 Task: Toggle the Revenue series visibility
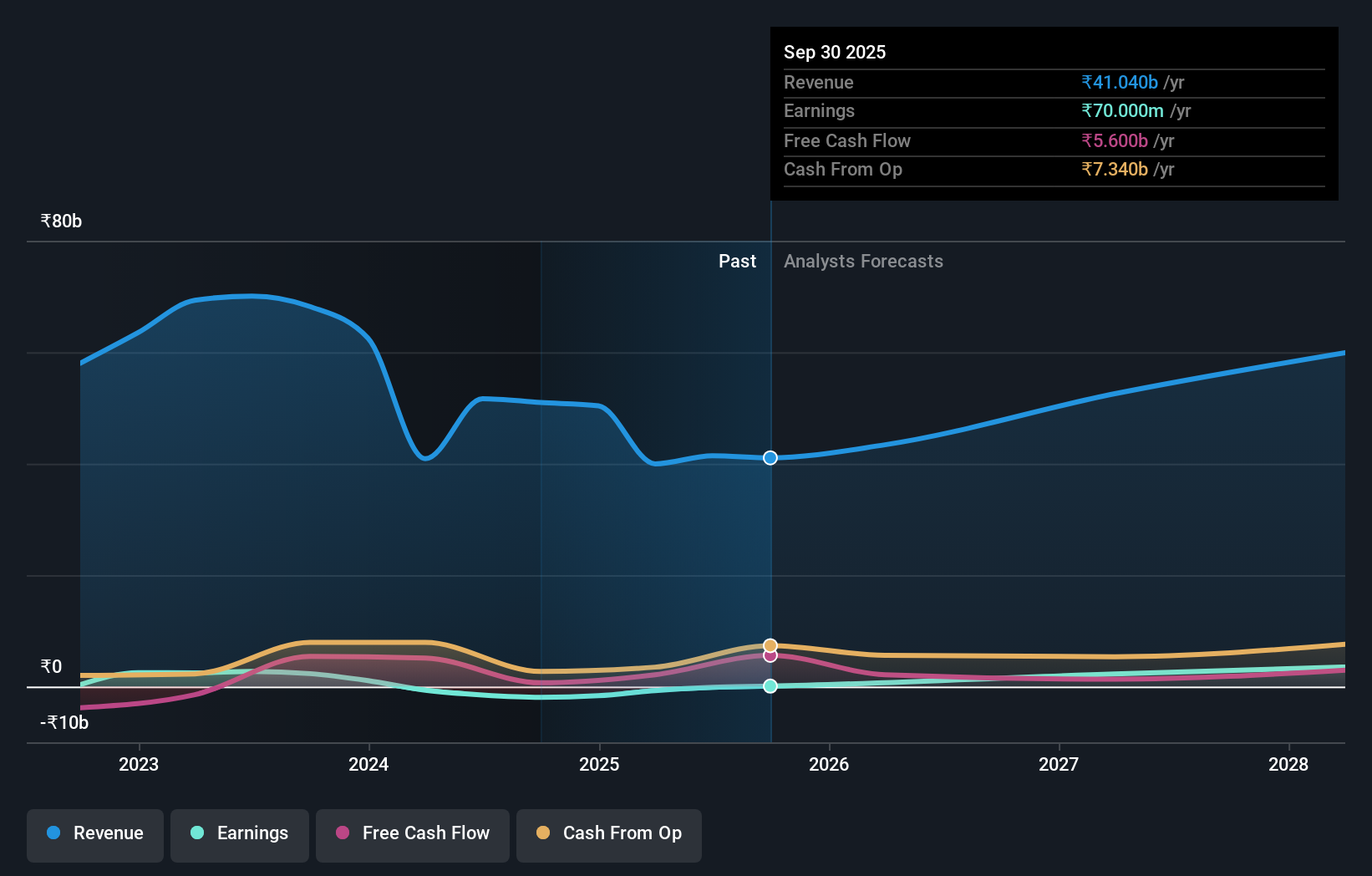tap(94, 833)
